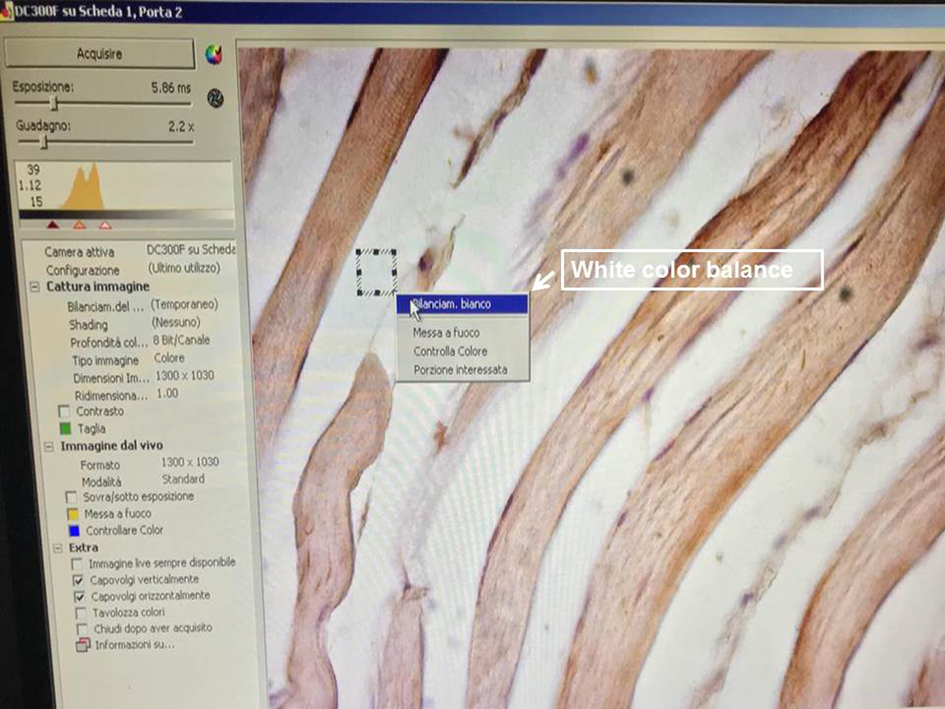Click the histogram graph
Screen dimensions: 945x709
124,185
